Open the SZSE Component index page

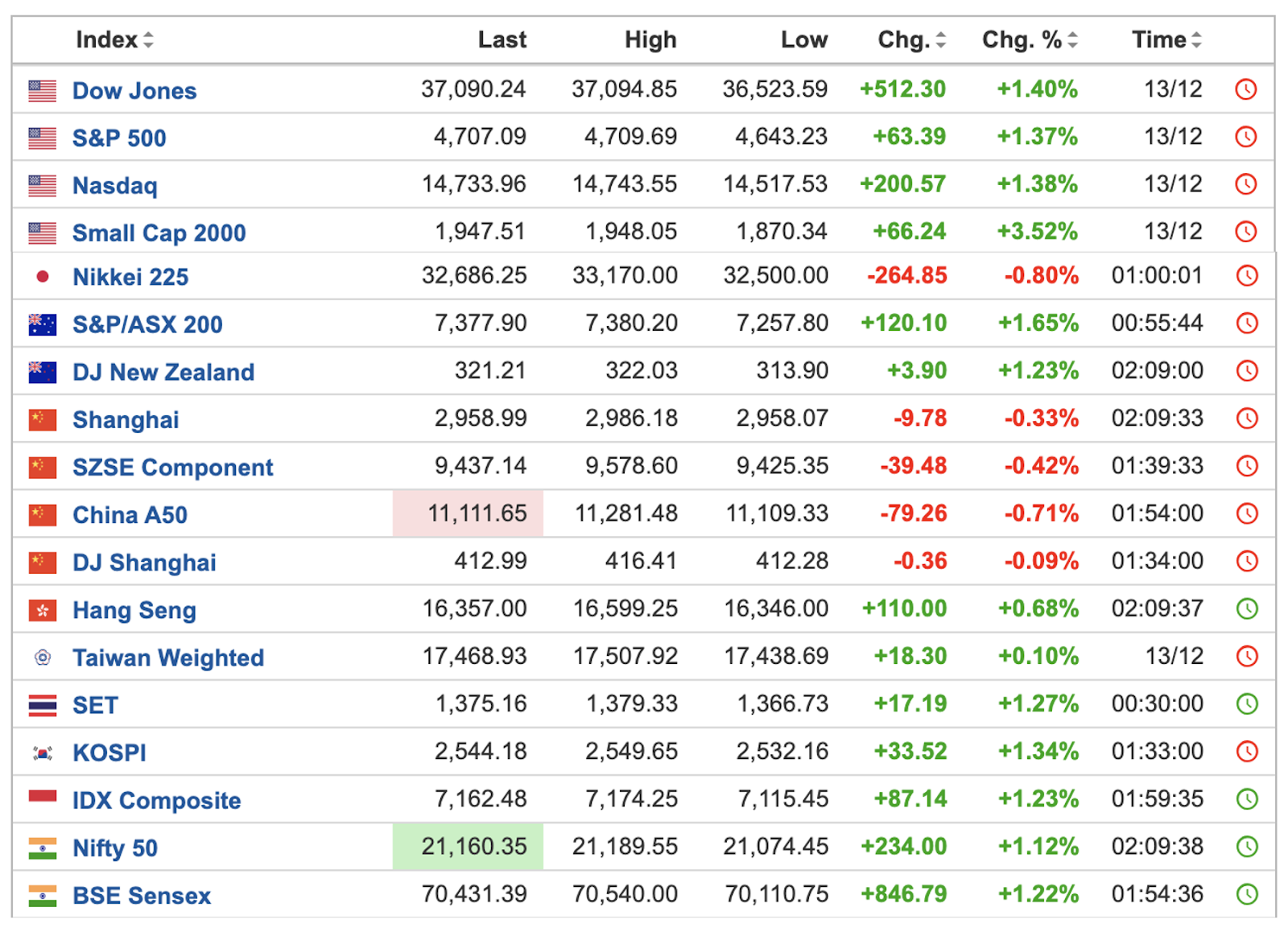click(x=172, y=468)
